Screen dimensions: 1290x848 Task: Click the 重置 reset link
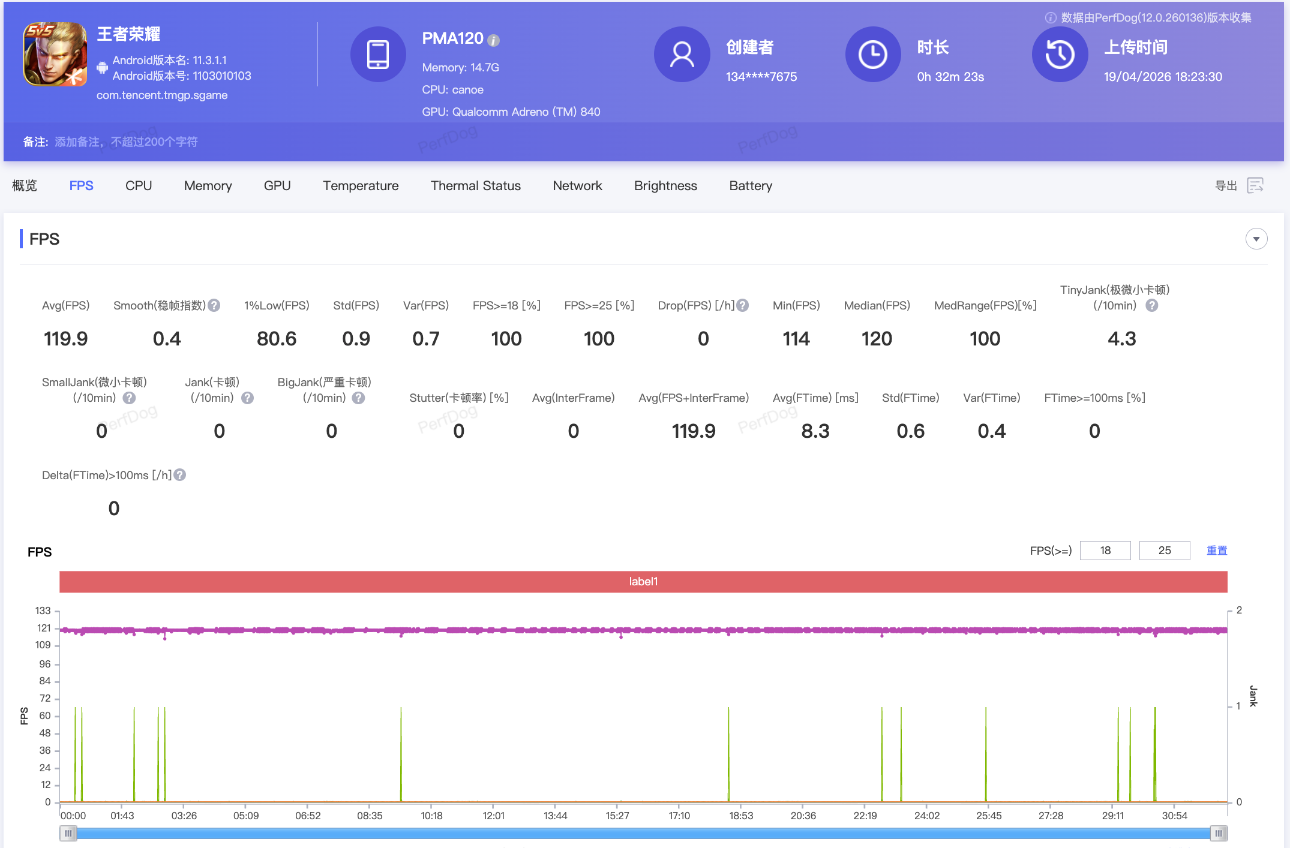coord(1216,551)
